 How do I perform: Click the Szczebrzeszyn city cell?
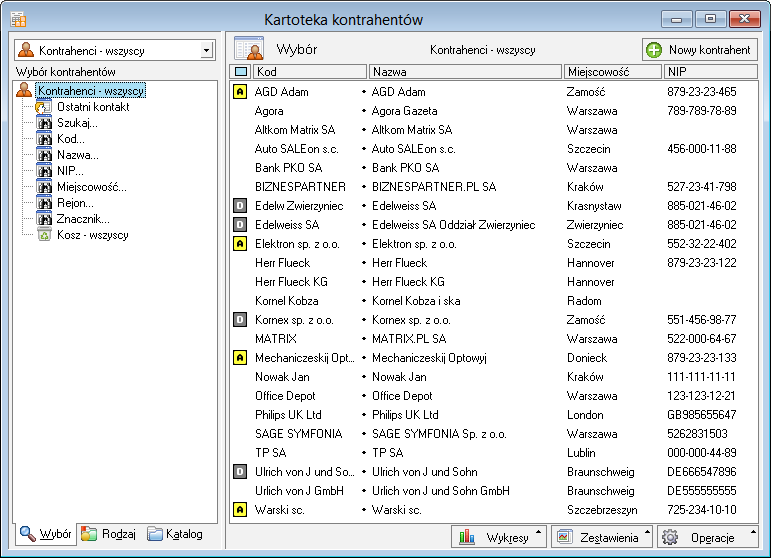click(602, 510)
